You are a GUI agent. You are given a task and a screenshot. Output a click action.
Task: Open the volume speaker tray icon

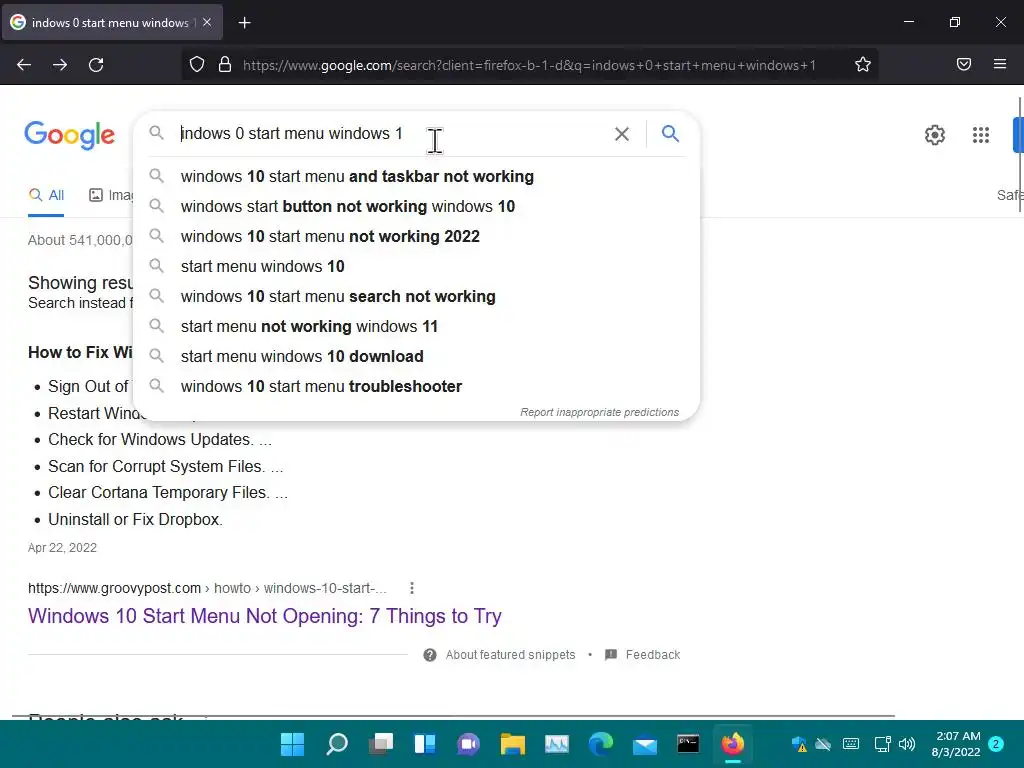click(906, 744)
